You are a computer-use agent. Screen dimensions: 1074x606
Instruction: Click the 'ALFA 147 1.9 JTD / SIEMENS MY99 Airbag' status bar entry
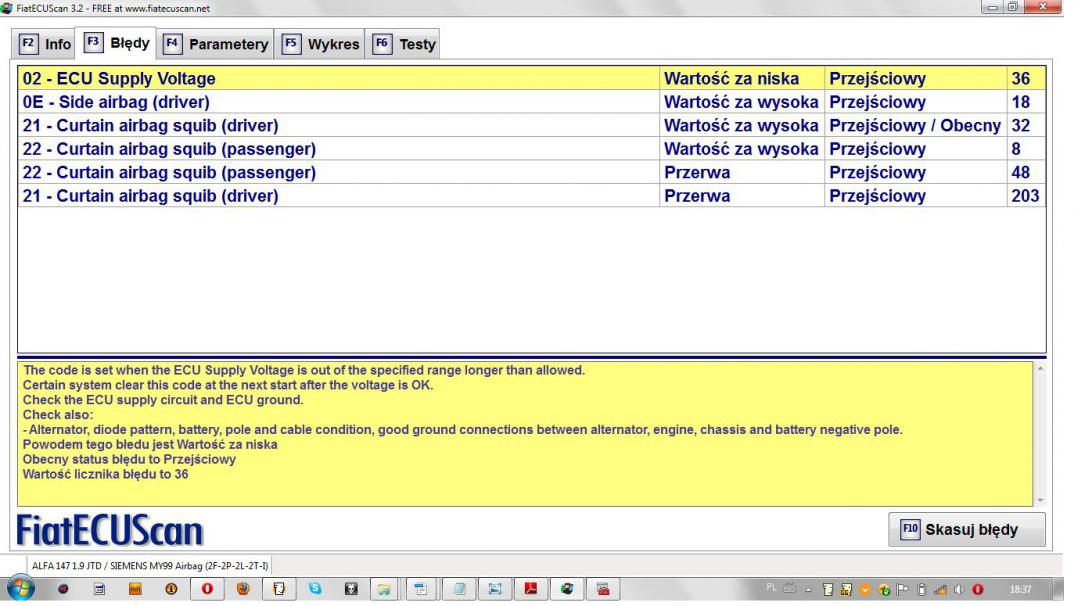tap(150, 566)
